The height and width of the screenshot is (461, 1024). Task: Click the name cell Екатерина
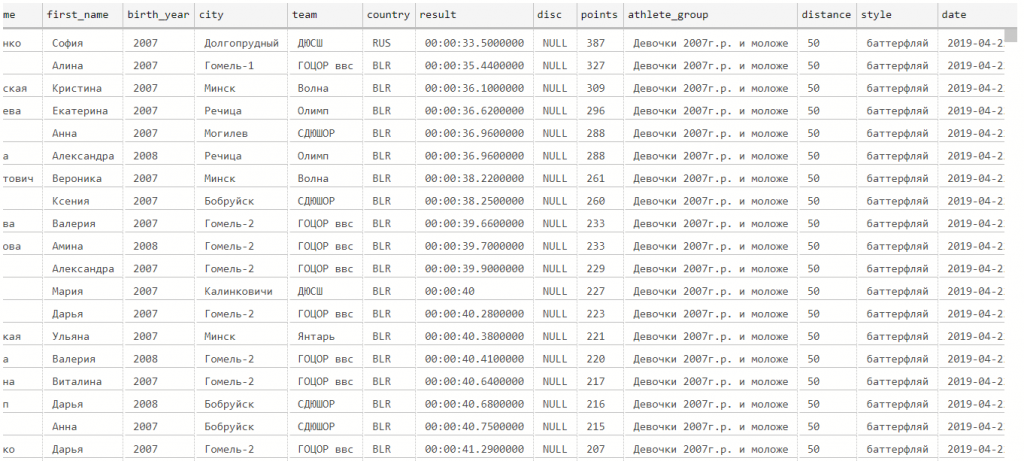point(80,111)
